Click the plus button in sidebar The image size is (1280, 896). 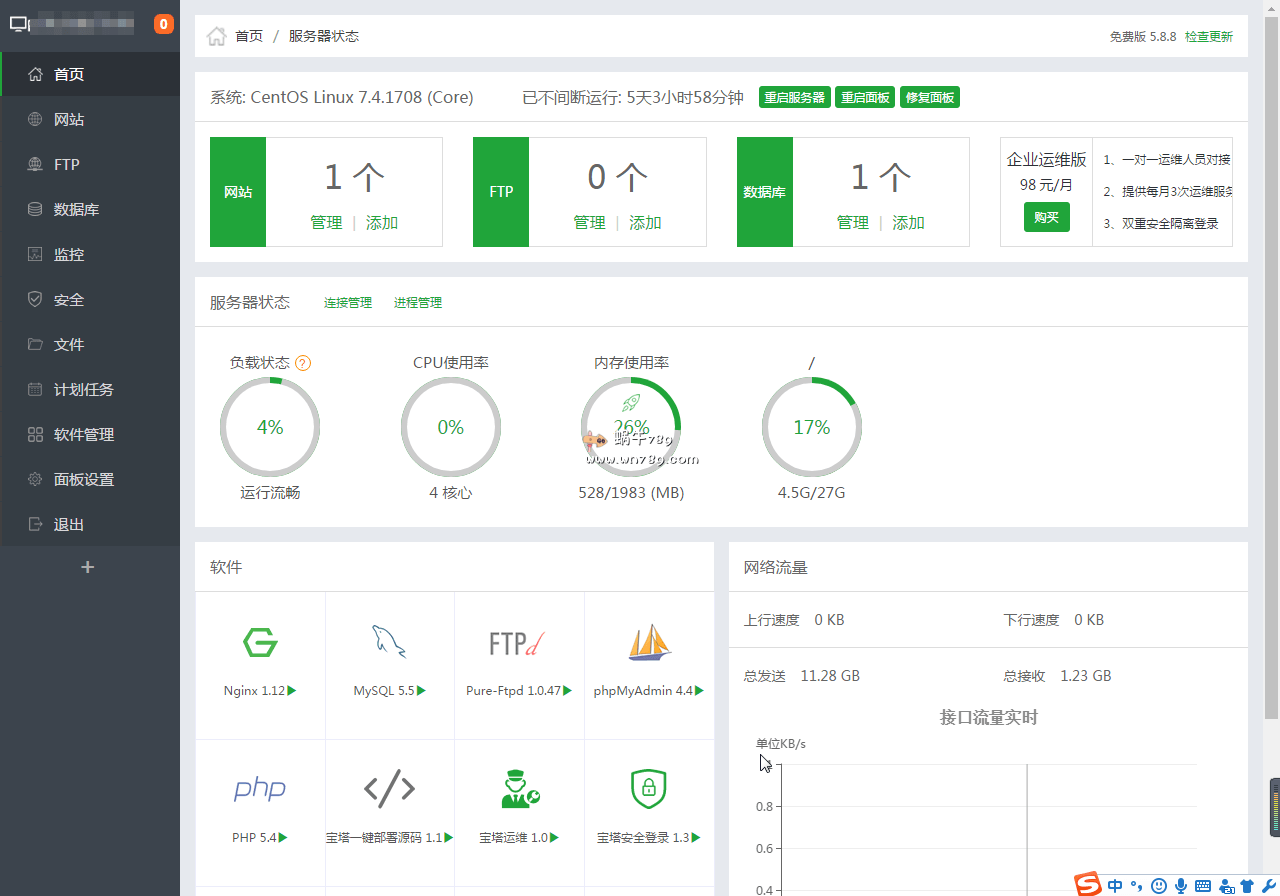[88, 567]
